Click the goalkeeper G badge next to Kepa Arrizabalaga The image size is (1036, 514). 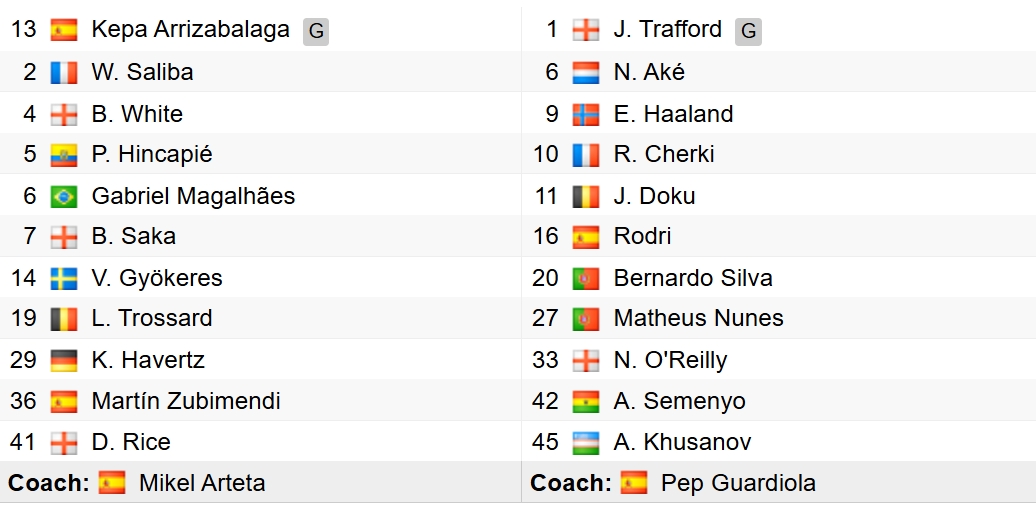[316, 31]
